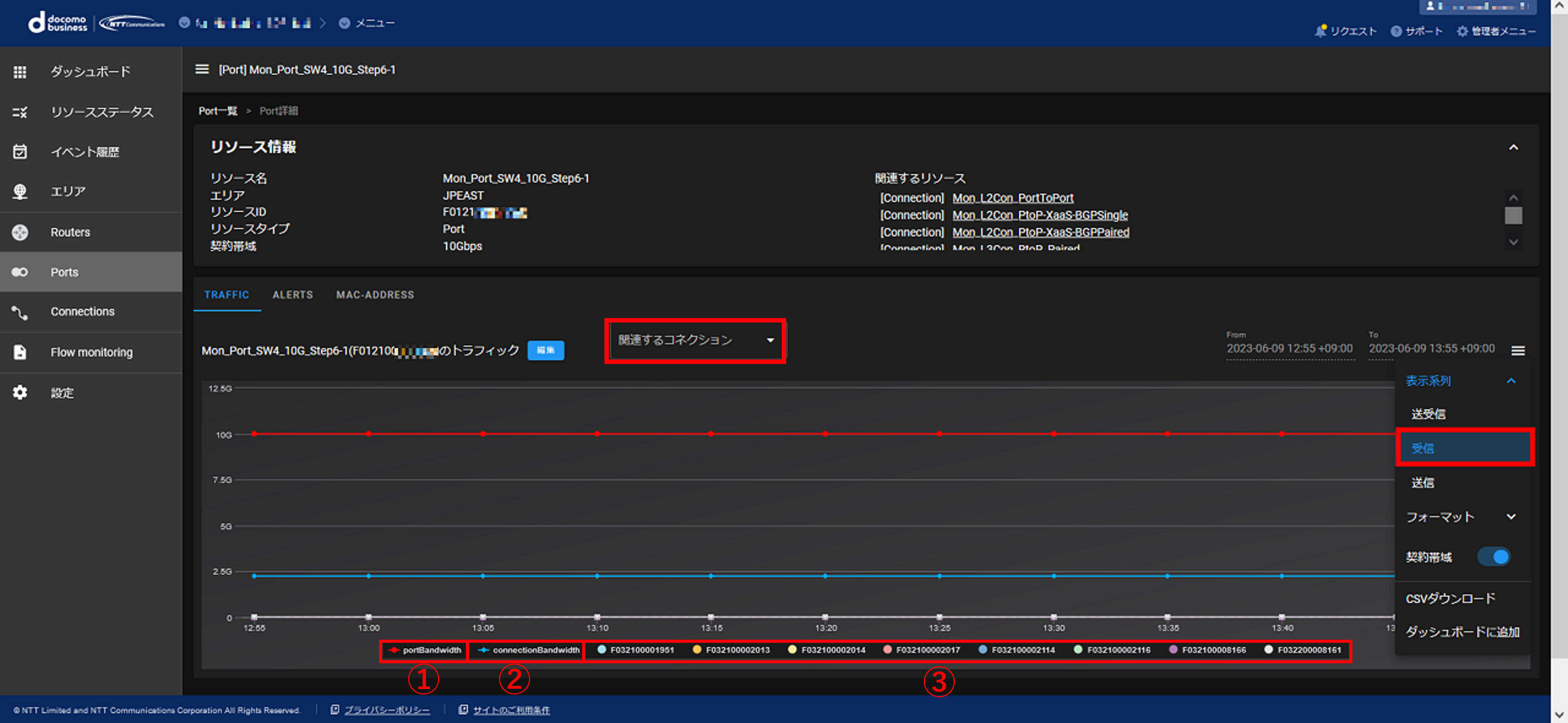The height and width of the screenshot is (723, 1568).
Task: Click the support question mark icon
Action: tap(1396, 31)
